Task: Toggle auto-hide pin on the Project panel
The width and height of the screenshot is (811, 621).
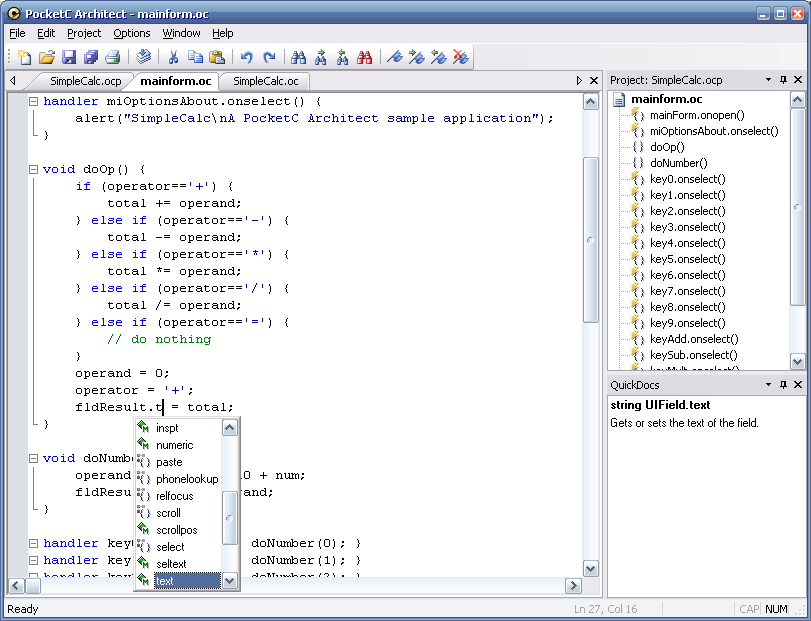Action: [x=781, y=79]
